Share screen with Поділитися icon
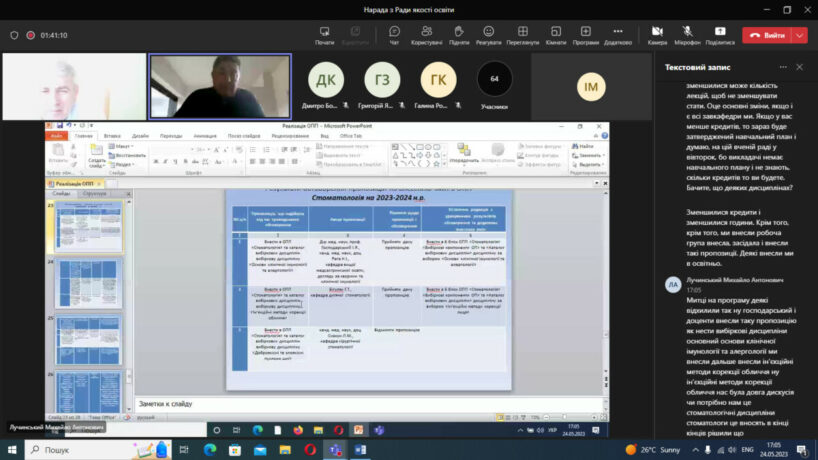818x460 pixels. tap(719, 34)
